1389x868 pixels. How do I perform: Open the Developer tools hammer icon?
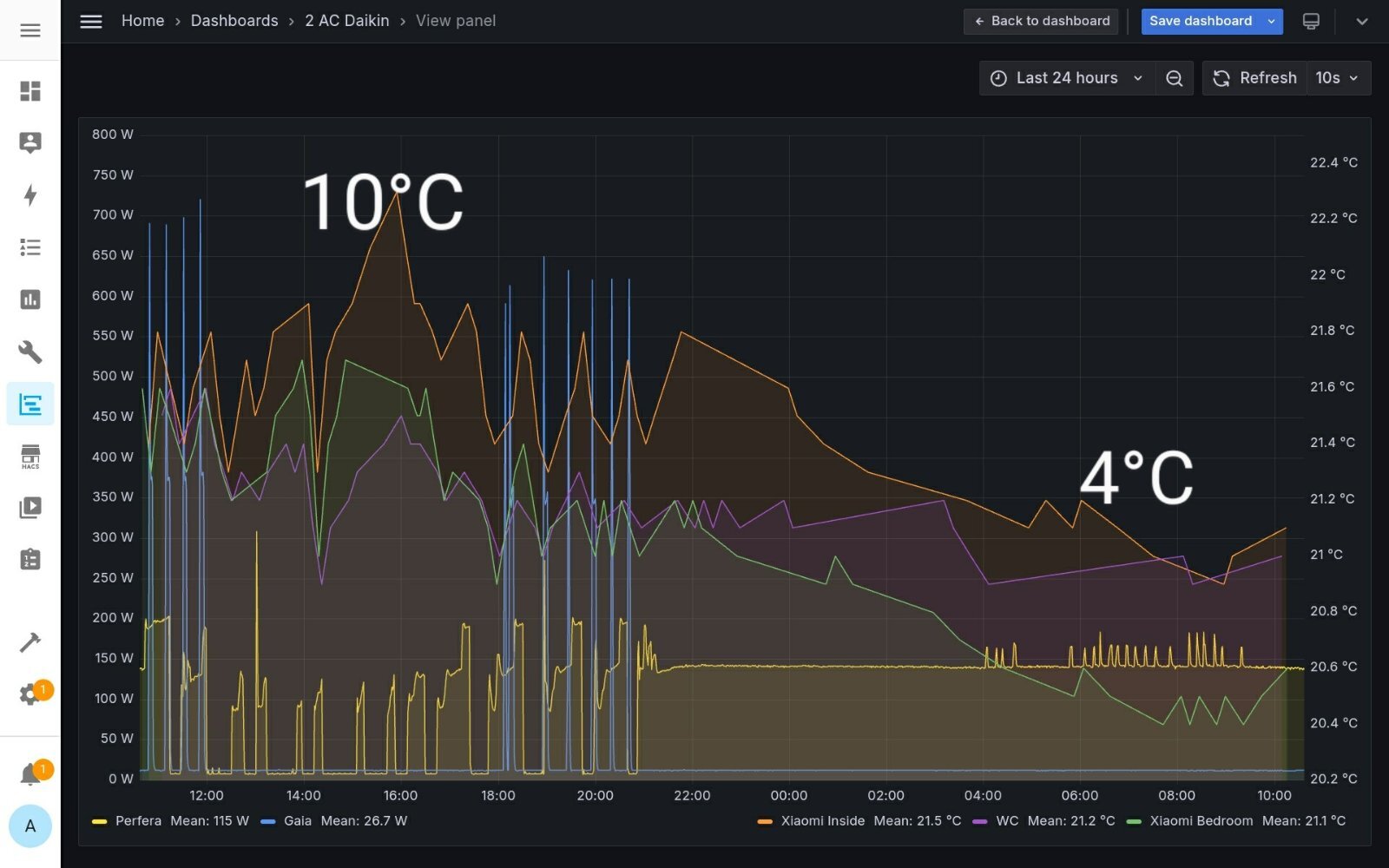pos(30,642)
